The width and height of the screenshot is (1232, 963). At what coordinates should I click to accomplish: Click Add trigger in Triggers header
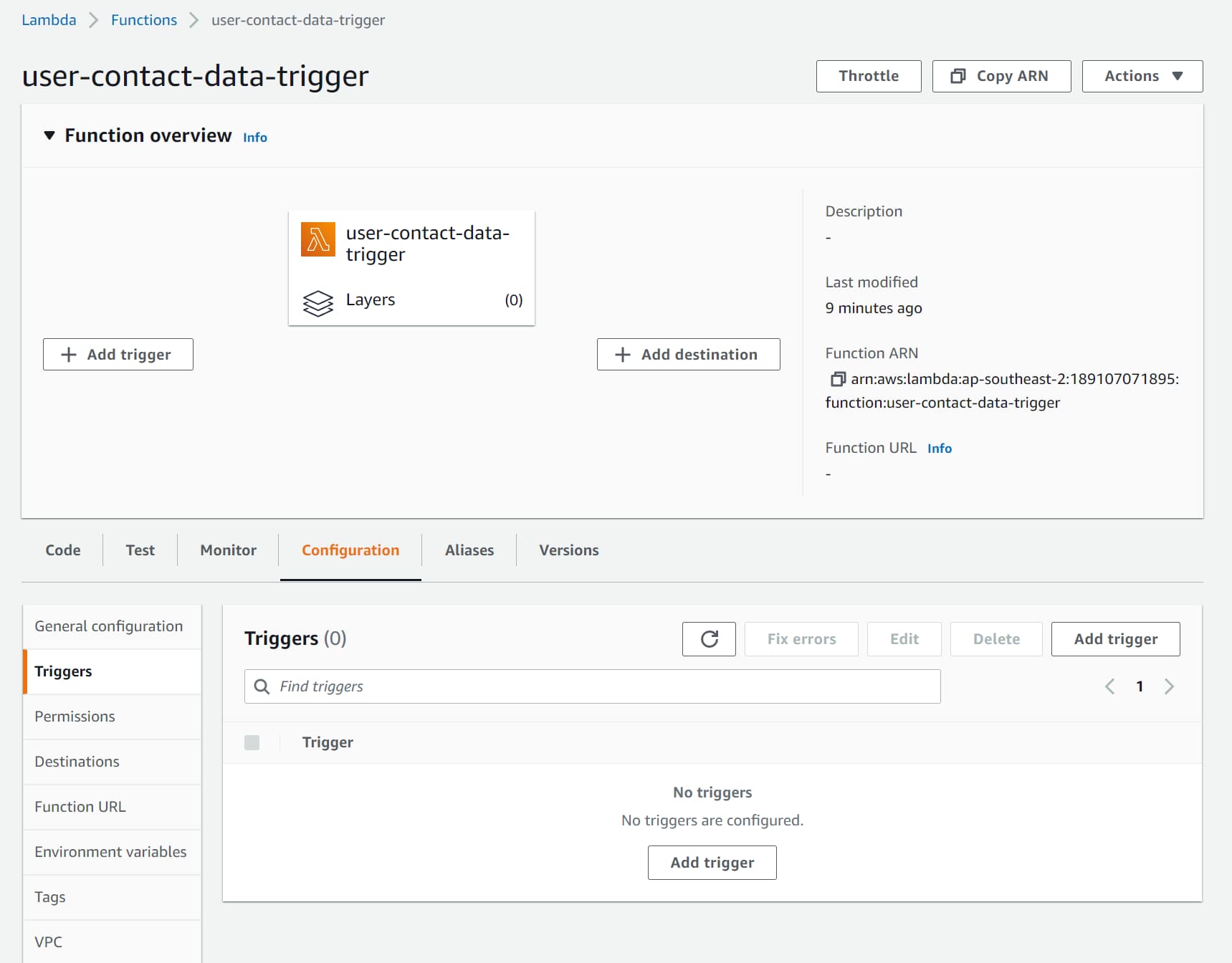coord(1115,639)
